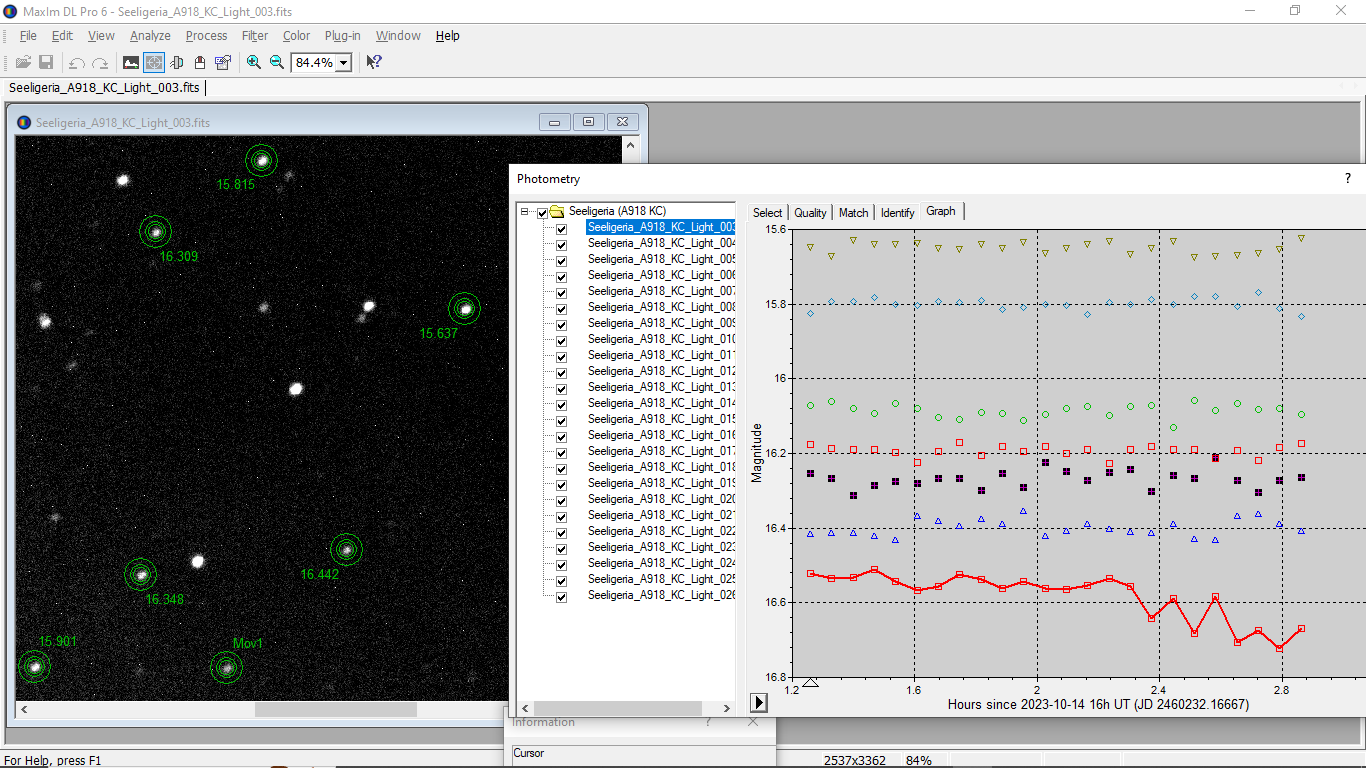Open the Process menu

(206, 35)
